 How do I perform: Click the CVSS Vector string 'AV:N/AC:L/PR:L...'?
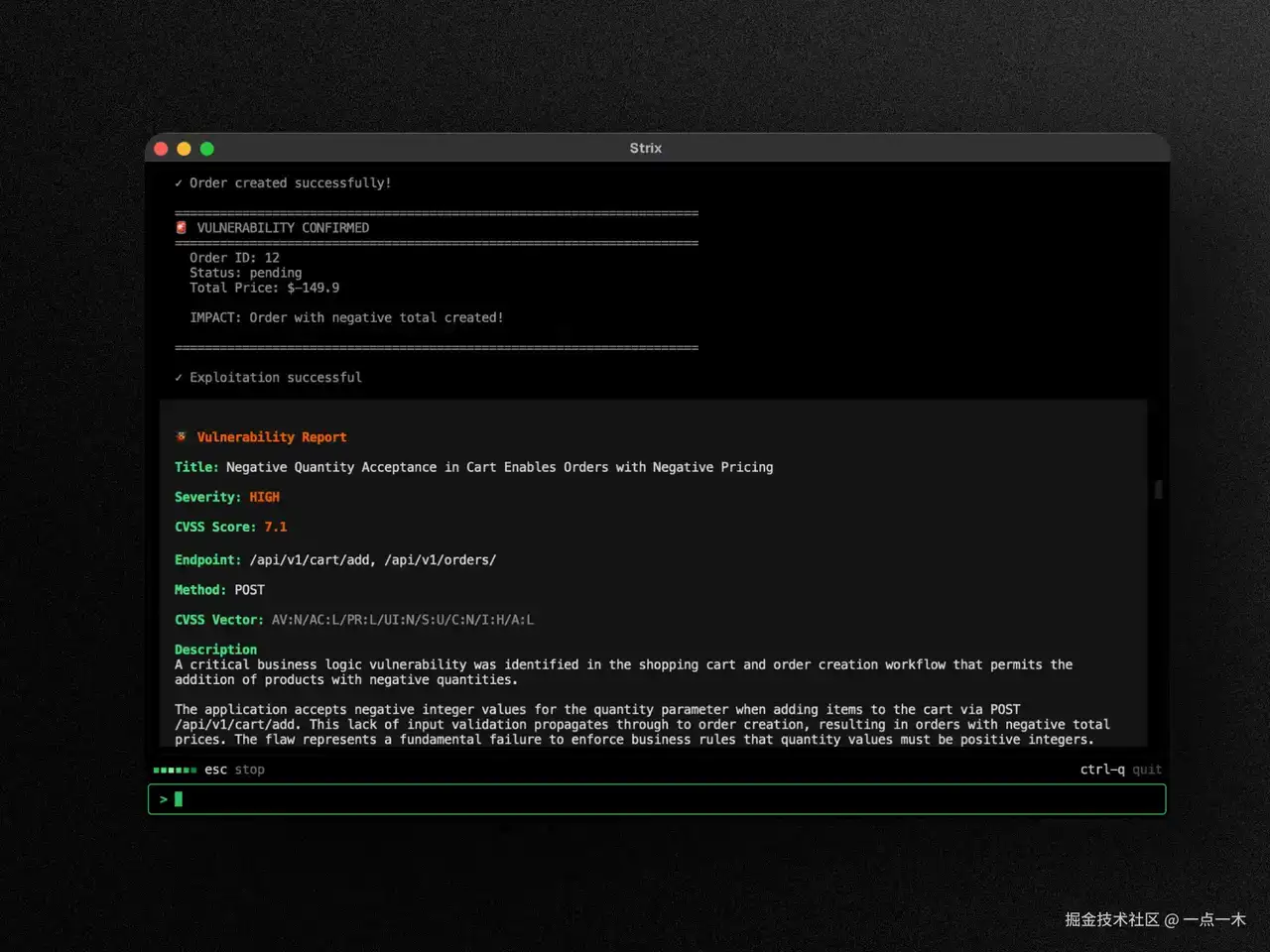[403, 620]
